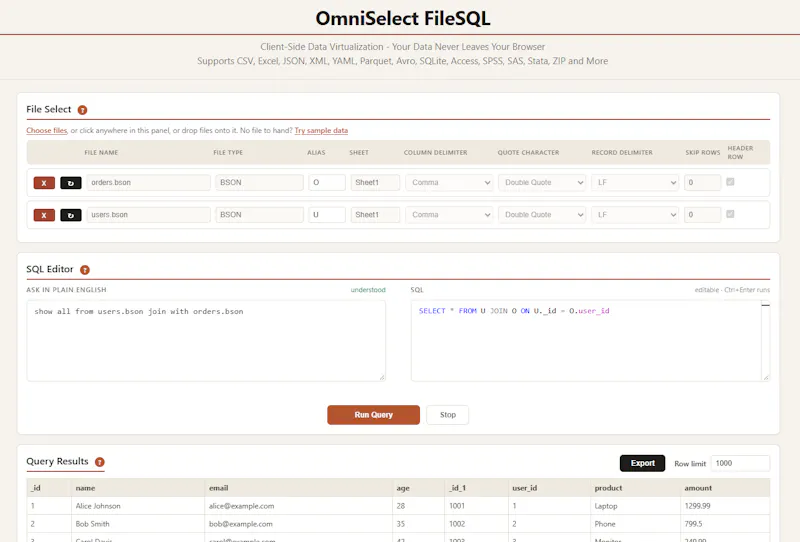Click the OmniSelect FileSQL title
800x542 pixels.
[x=403, y=18]
